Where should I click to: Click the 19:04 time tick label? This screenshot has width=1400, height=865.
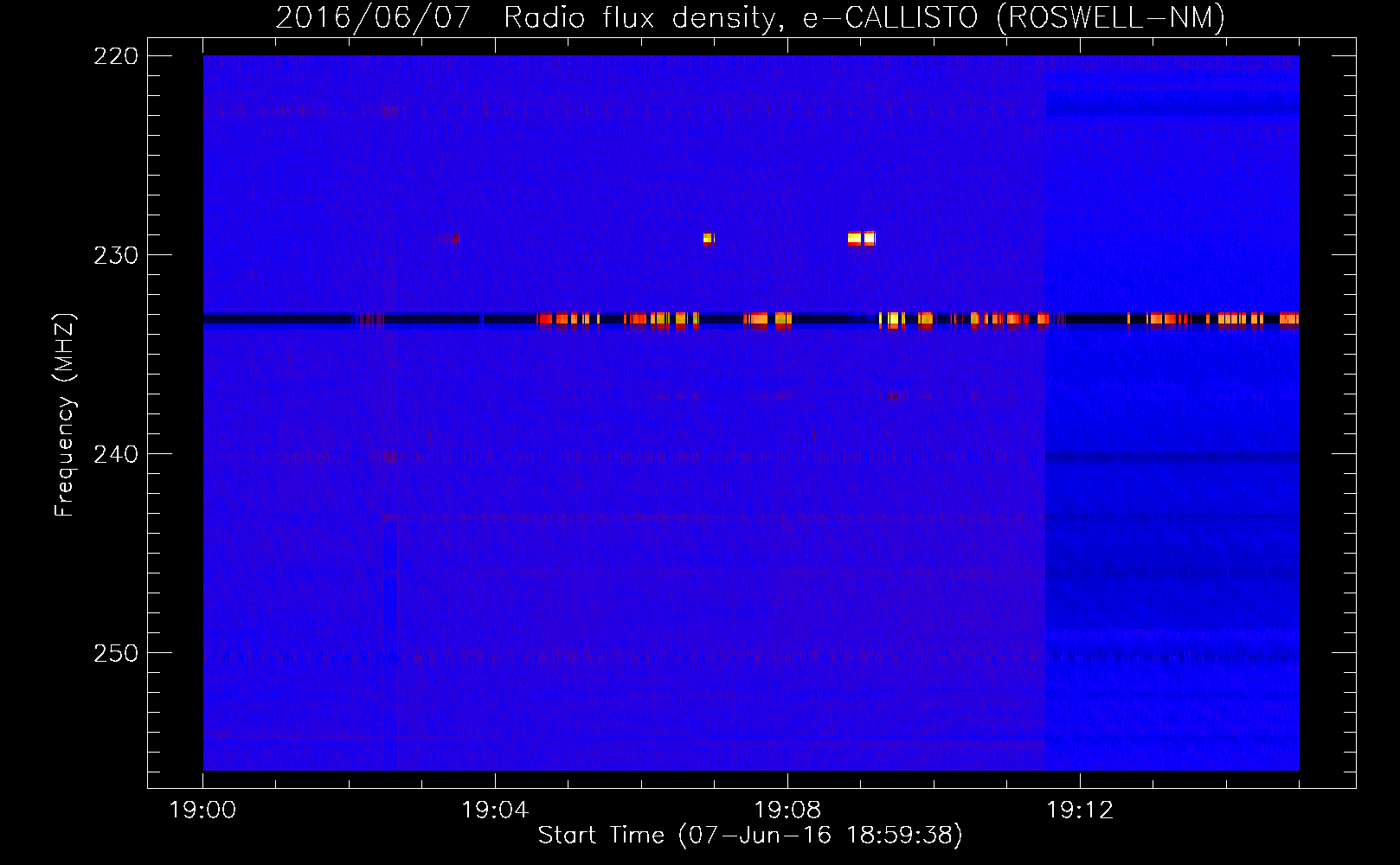coord(495,811)
